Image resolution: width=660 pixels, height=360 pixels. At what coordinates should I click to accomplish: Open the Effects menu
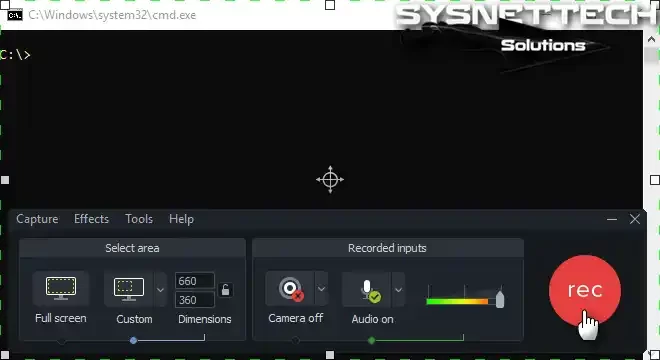pos(91,219)
